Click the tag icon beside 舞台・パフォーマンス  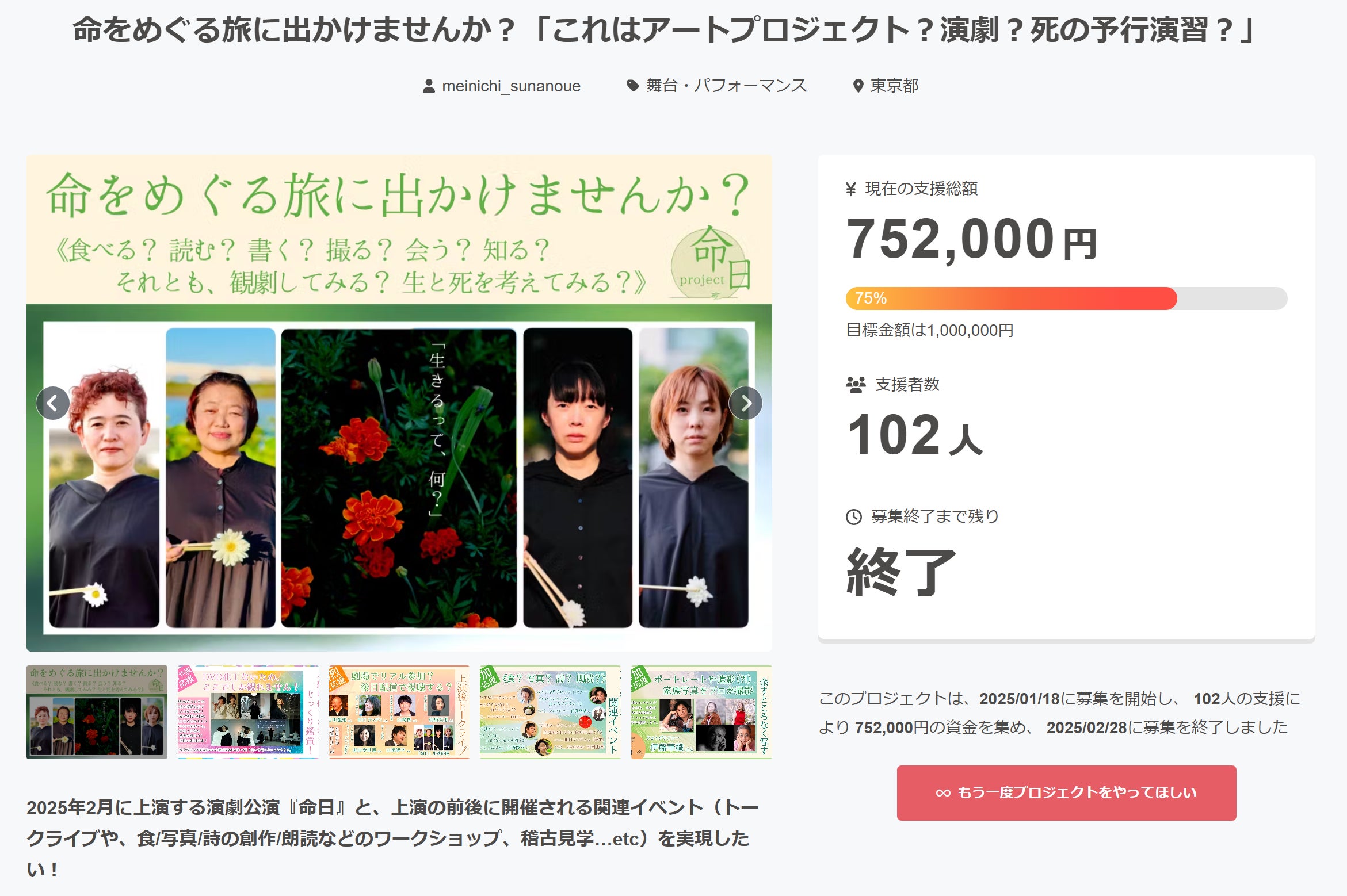click(632, 86)
